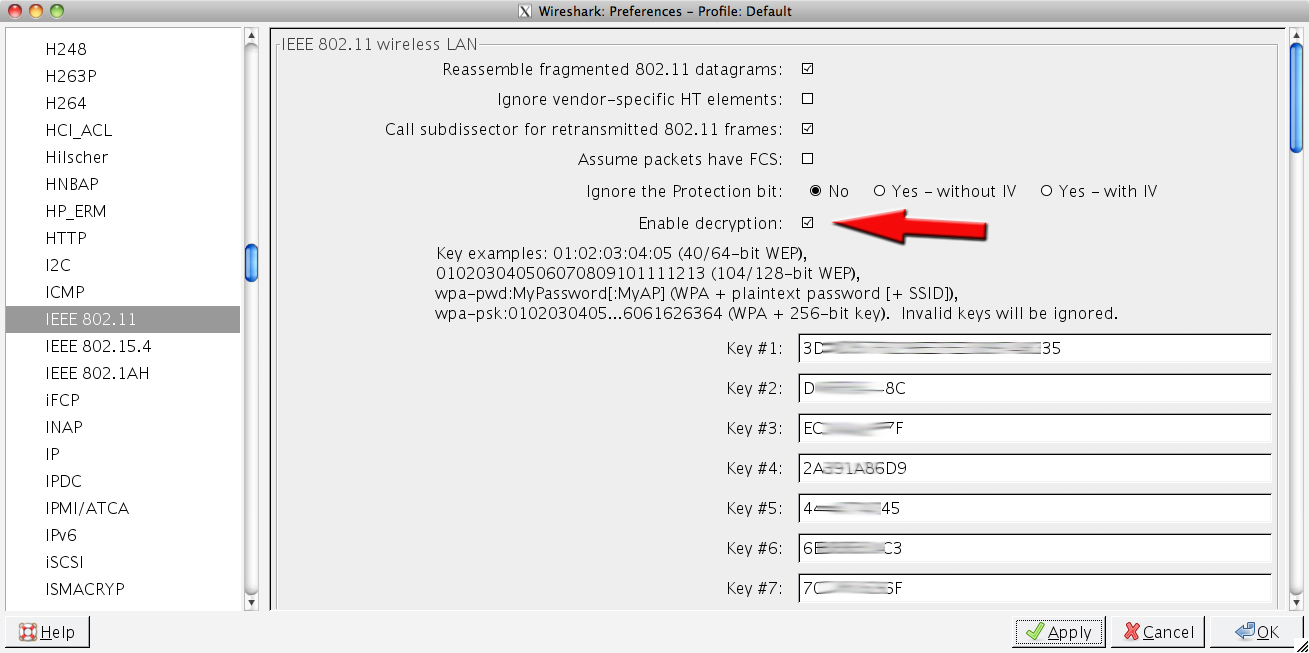
Task: Click settings pane scrollbar up arrow
Action: (1296, 36)
